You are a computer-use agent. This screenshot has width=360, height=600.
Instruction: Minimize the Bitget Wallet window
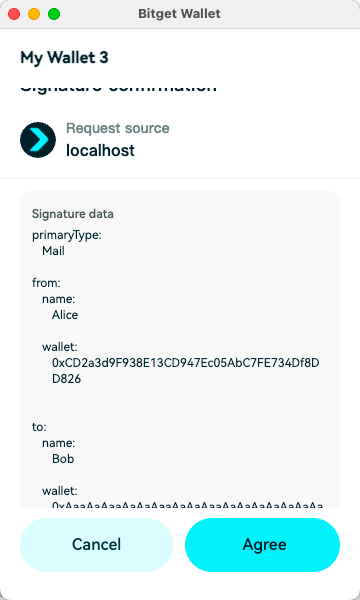coord(34,15)
